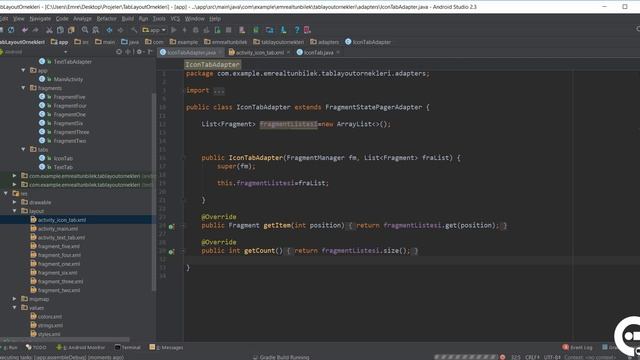
Task: Click the Back navigation arrow icon
Action: click(x=109, y=30)
